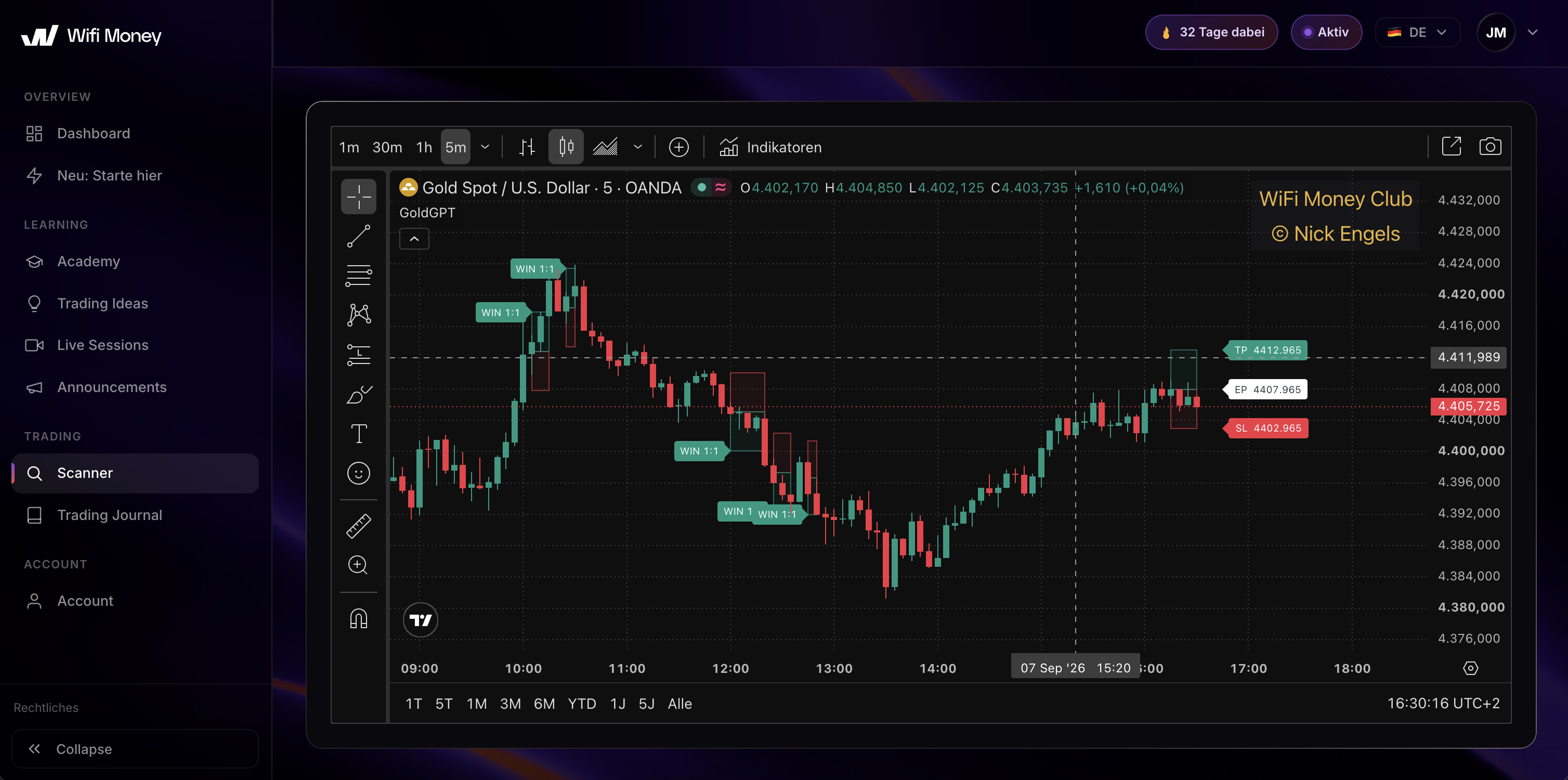1568x780 pixels.
Task: Take a chart snapshot with camera icon
Action: (x=1490, y=147)
